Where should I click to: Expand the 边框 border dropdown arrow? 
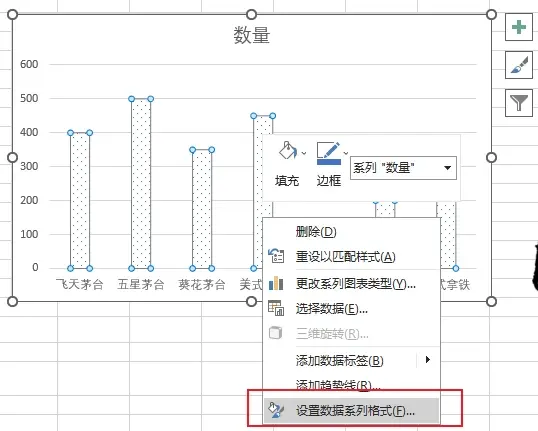point(346,153)
